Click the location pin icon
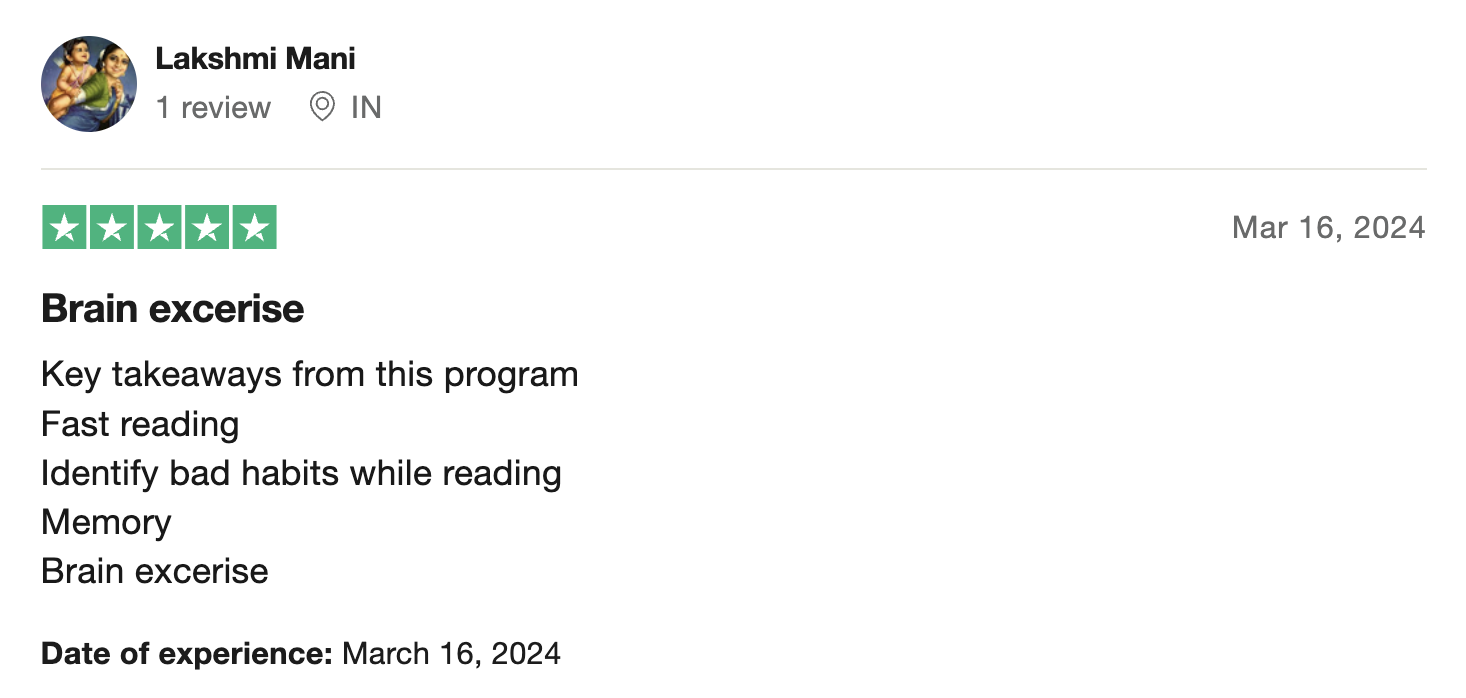Screen dimensions: 1466x698 [322, 107]
